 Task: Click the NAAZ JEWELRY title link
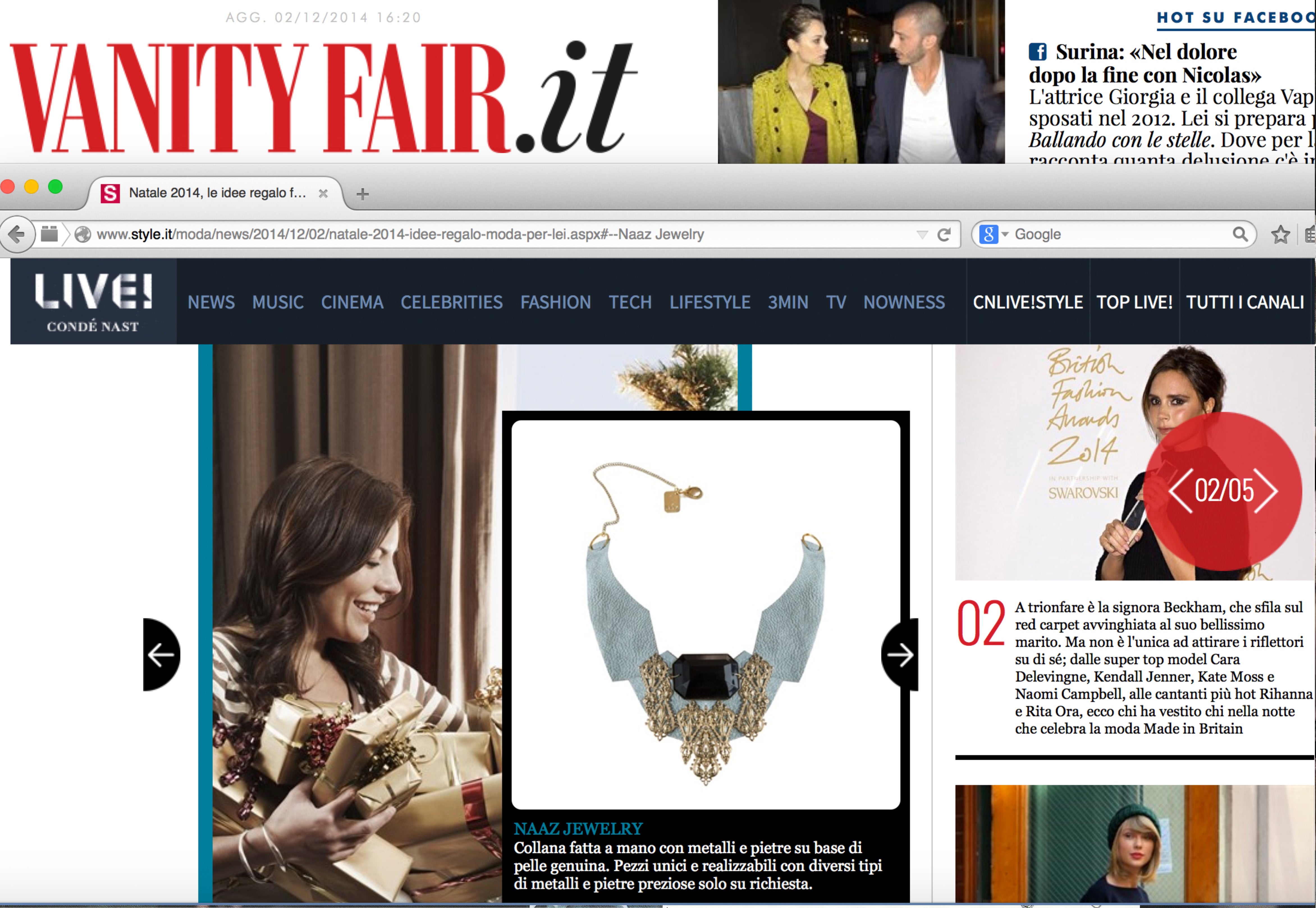click(x=578, y=828)
